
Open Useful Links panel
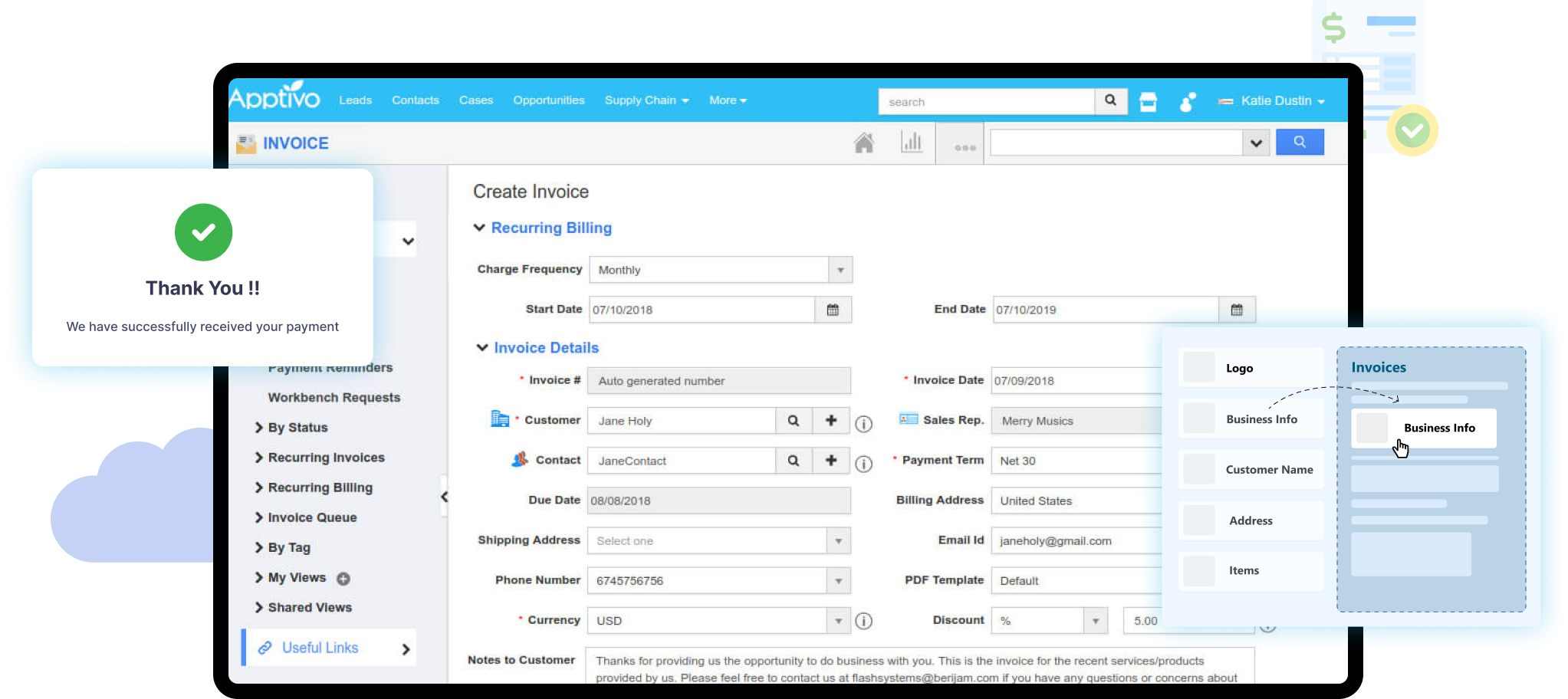[x=330, y=648]
